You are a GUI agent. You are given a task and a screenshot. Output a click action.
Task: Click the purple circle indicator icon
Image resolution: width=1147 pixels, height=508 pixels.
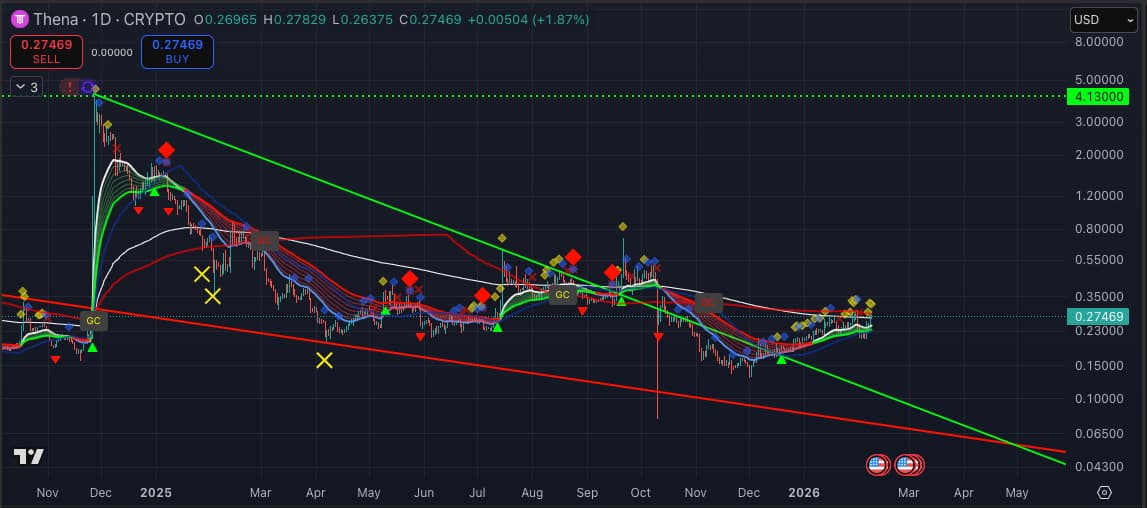(x=87, y=87)
